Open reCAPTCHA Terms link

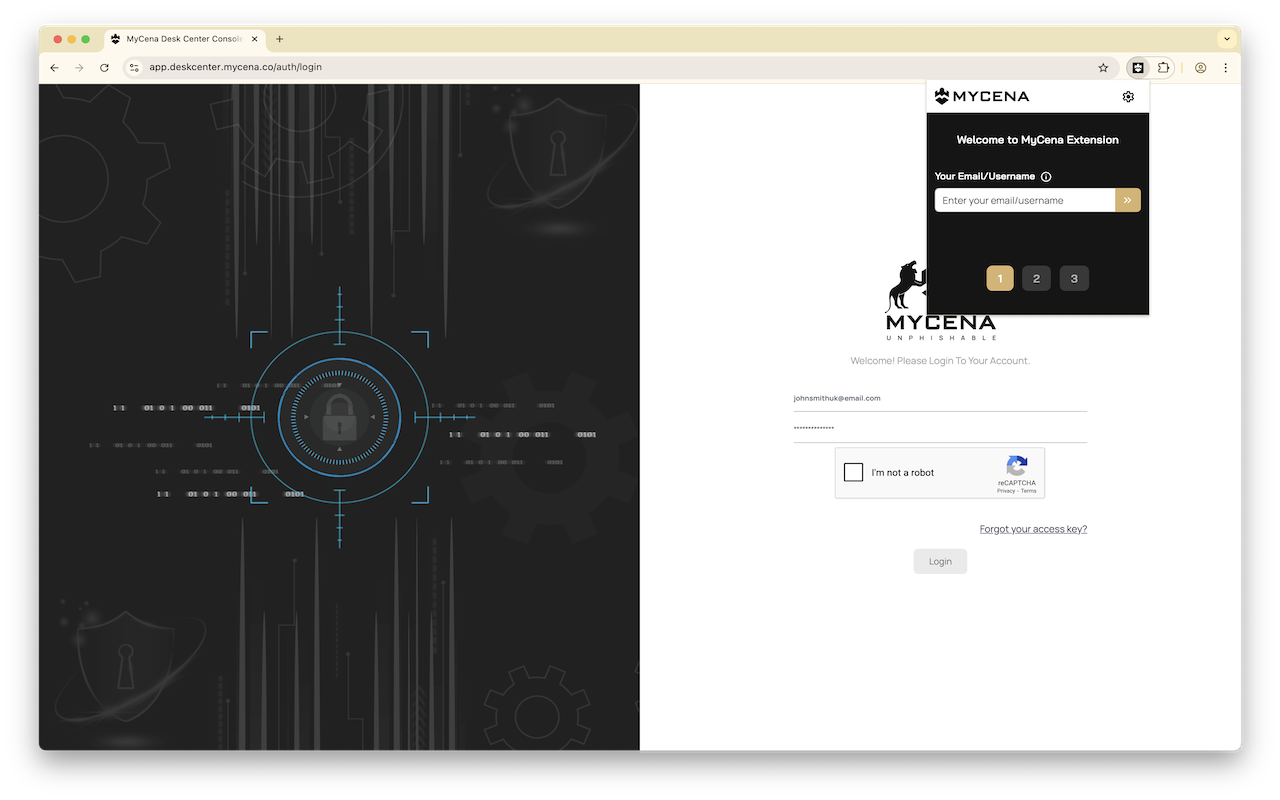point(1028,491)
